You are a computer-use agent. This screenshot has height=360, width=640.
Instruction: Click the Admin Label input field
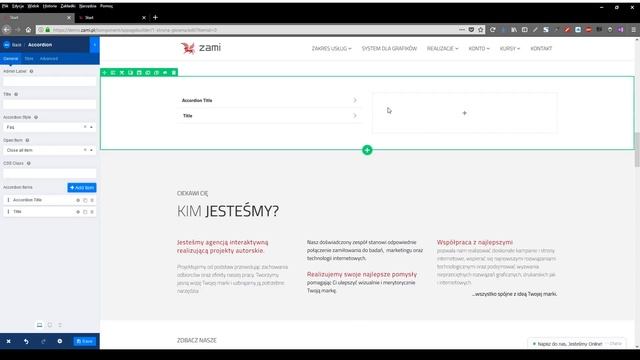tap(50, 82)
